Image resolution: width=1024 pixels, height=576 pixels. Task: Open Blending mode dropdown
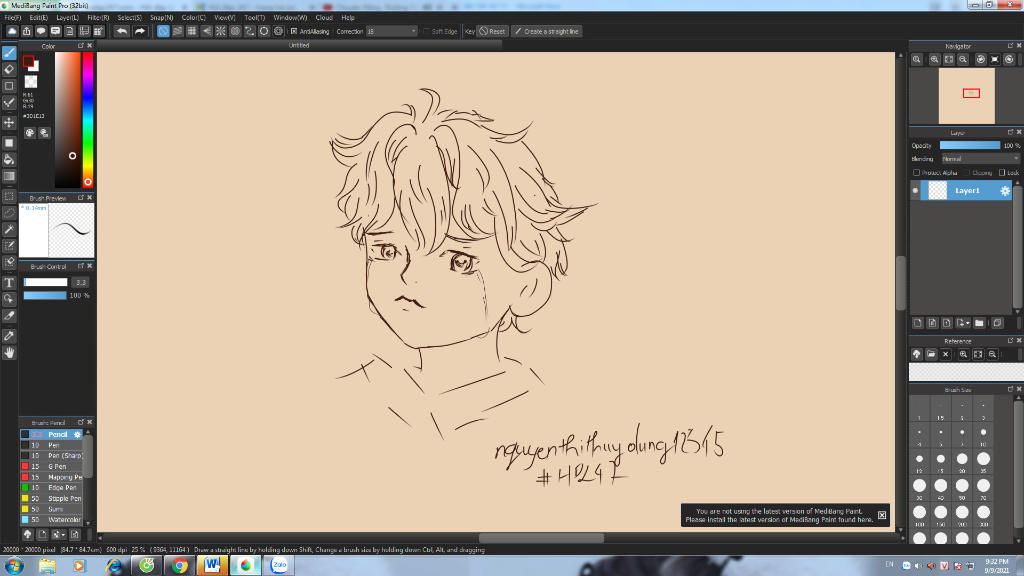tap(980, 159)
